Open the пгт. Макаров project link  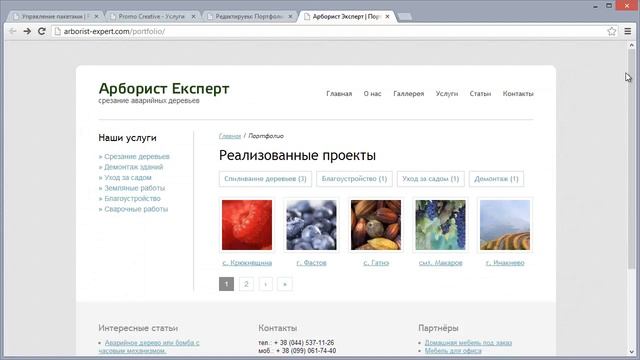(440, 263)
